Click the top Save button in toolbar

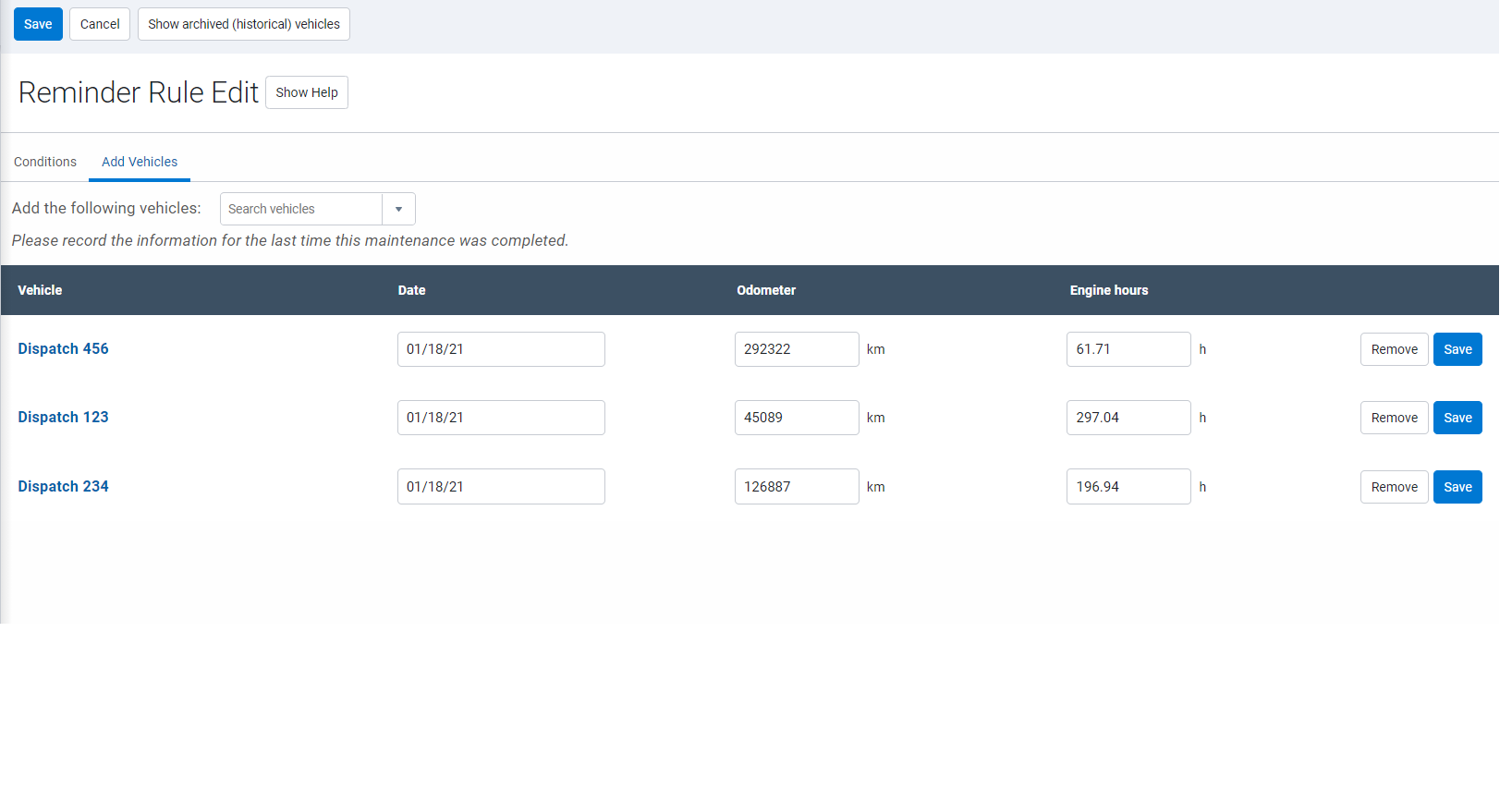[x=38, y=24]
